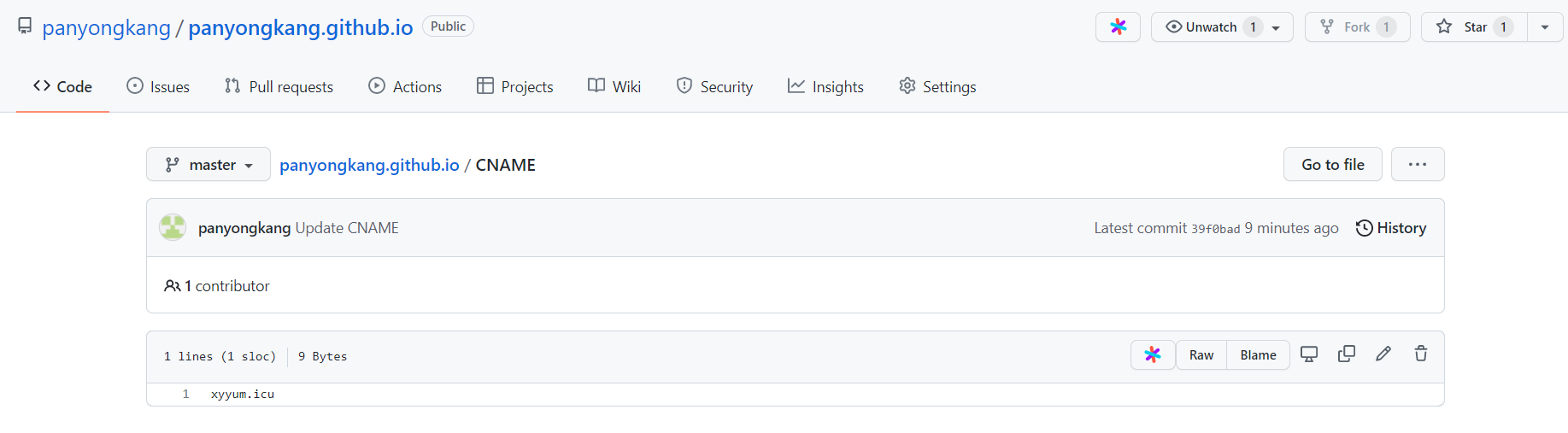1568x433 pixels.
Task: Open file in GitHub Desktop icon
Action: coord(1309,354)
